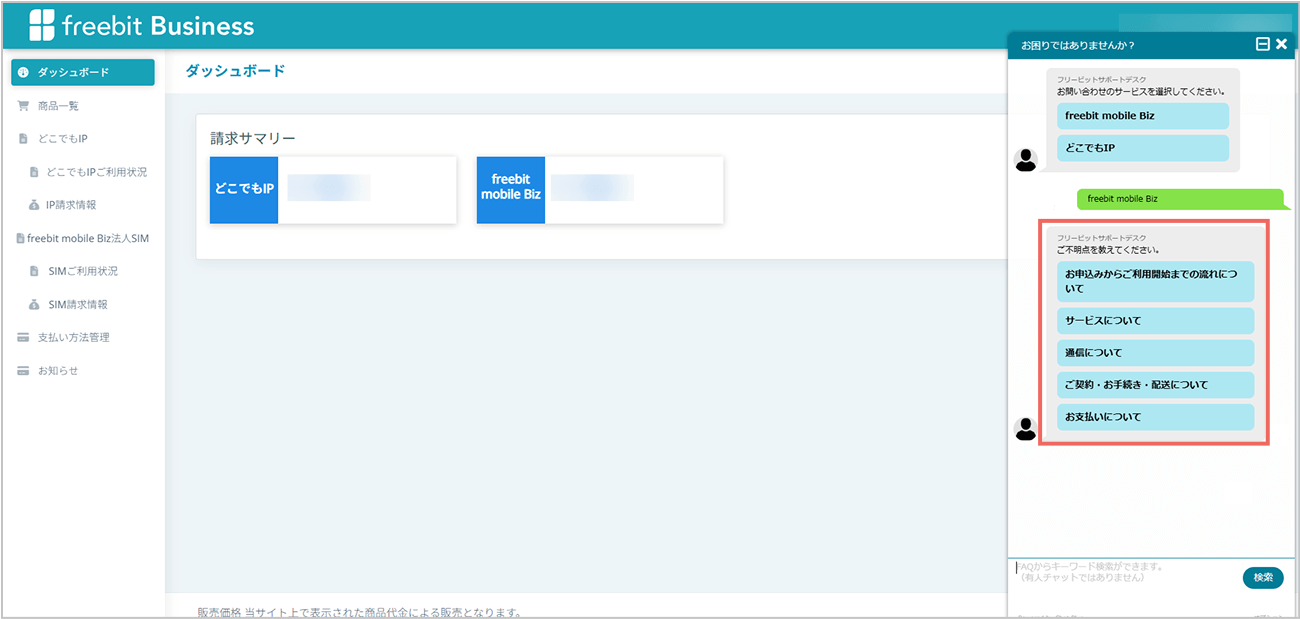Click the freebit Business logo
The image size is (1300, 619).
click(141, 25)
